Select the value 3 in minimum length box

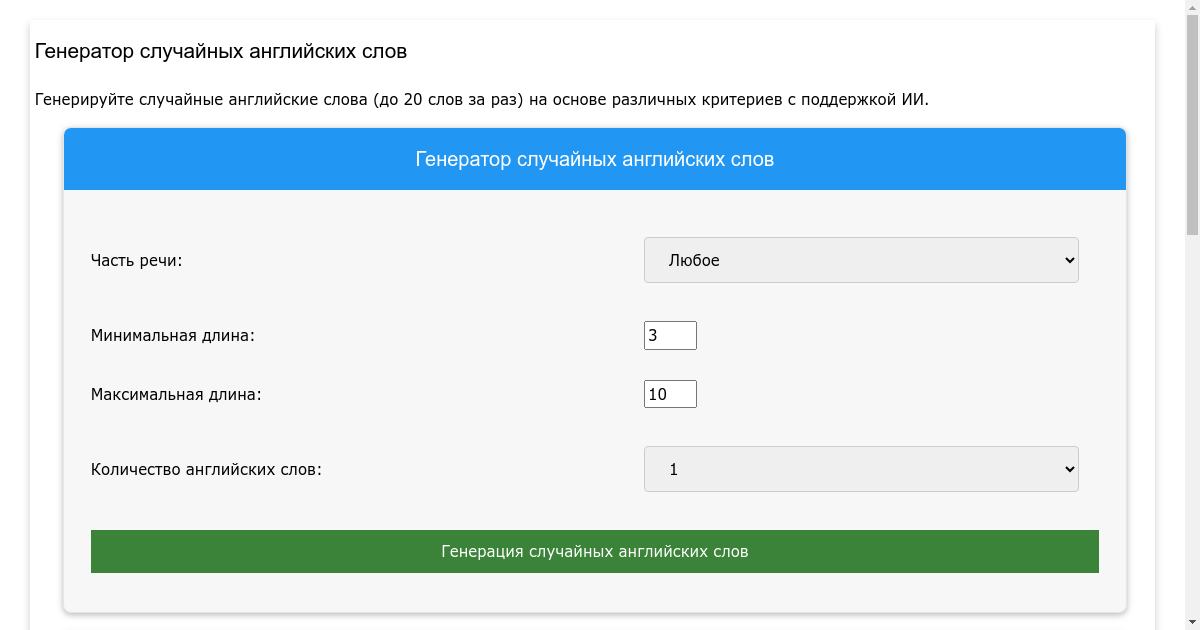(653, 336)
